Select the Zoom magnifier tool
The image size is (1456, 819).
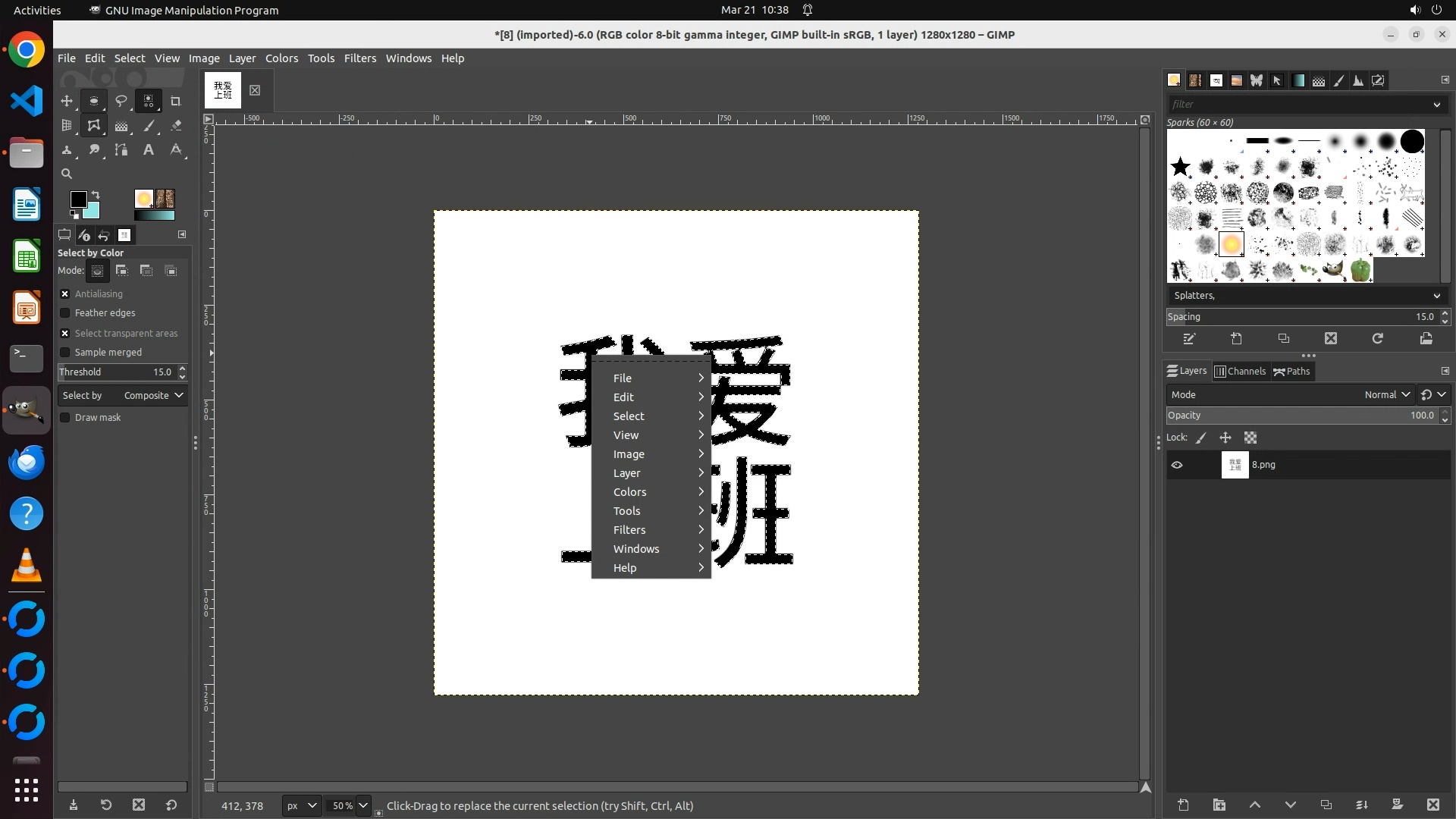tap(67, 174)
